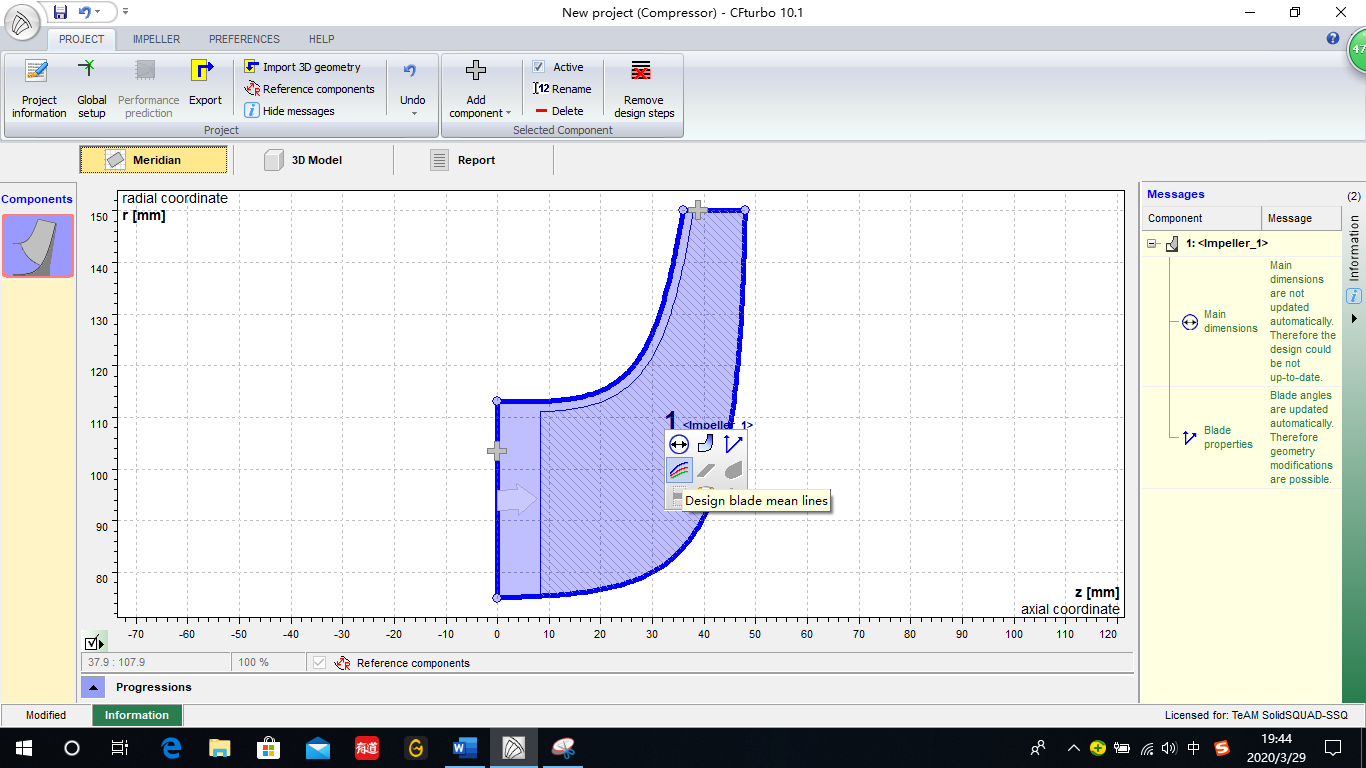Image resolution: width=1366 pixels, height=768 pixels.
Task: Open Windows Start menu
Action: [23, 747]
